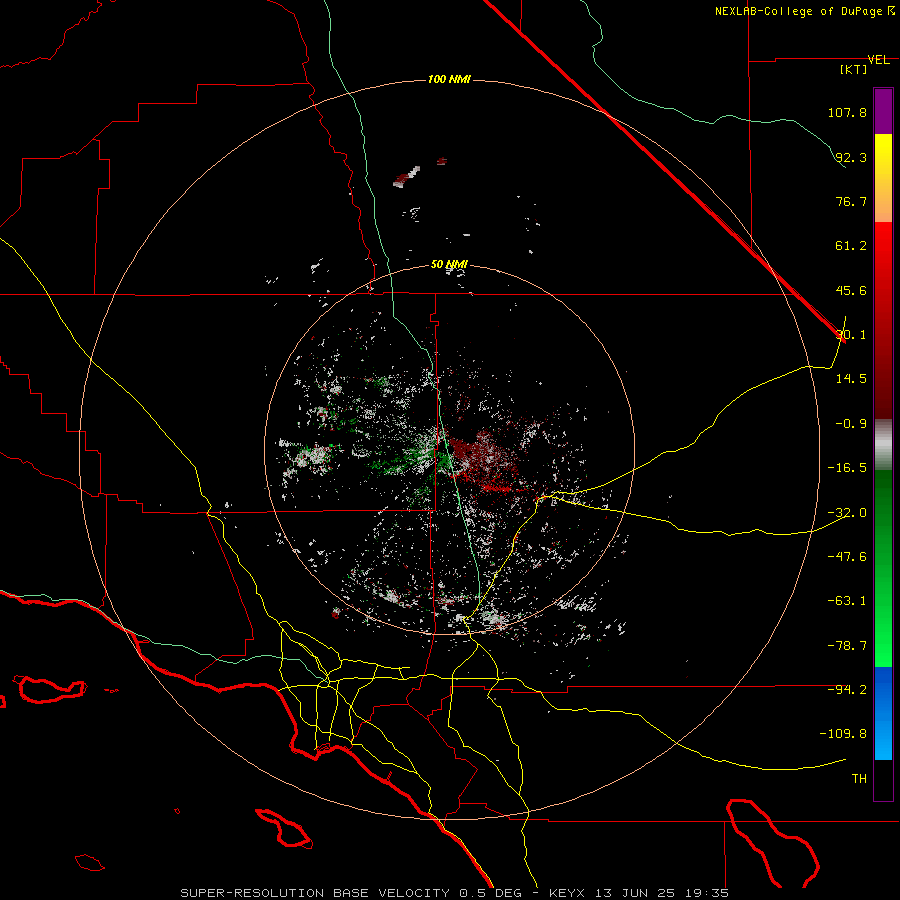Click the -94.2 velocity scale value
The image size is (900, 900).
[x=847, y=690]
